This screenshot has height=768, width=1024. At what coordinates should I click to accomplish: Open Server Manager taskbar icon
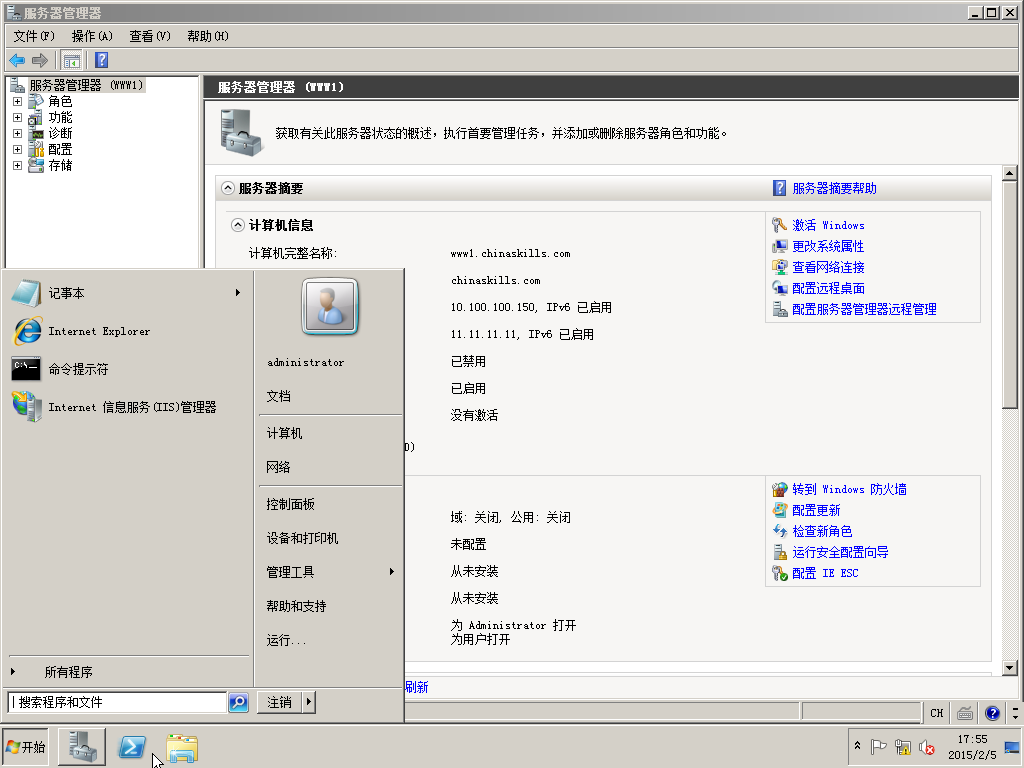pos(82,747)
